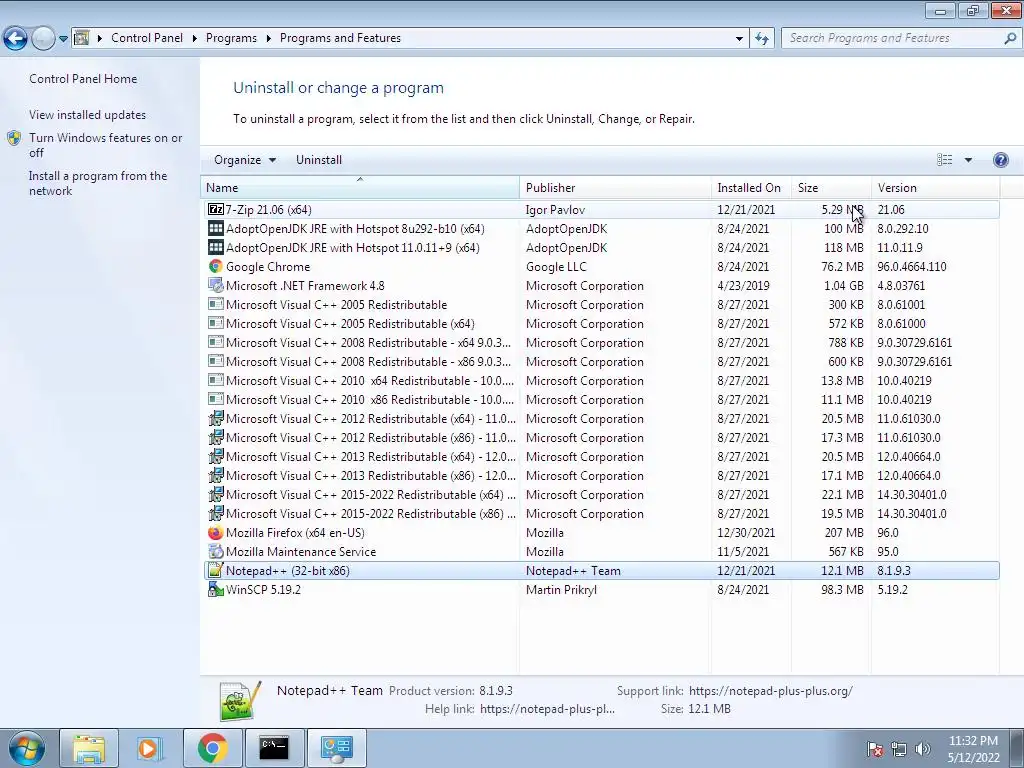Image resolution: width=1024 pixels, height=768 pixels.
Task: Click the Google LLC publisher cell
Action: (556, 266)
